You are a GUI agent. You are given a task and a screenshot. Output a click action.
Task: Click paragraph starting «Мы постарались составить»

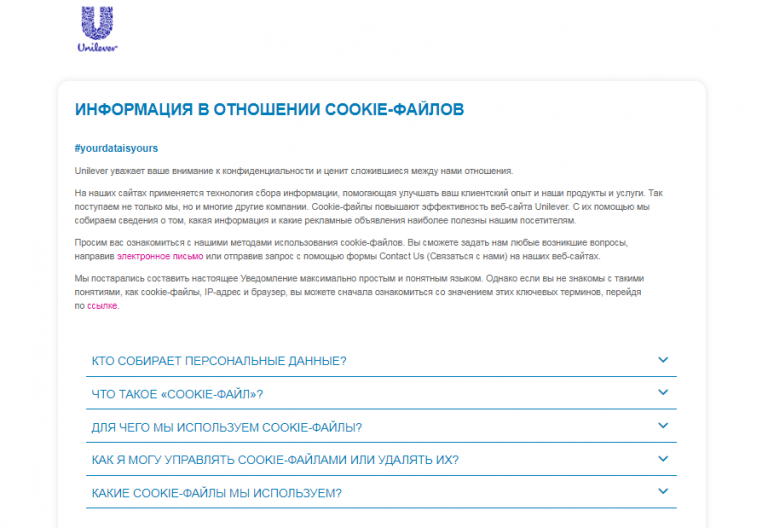pos(359,292)
